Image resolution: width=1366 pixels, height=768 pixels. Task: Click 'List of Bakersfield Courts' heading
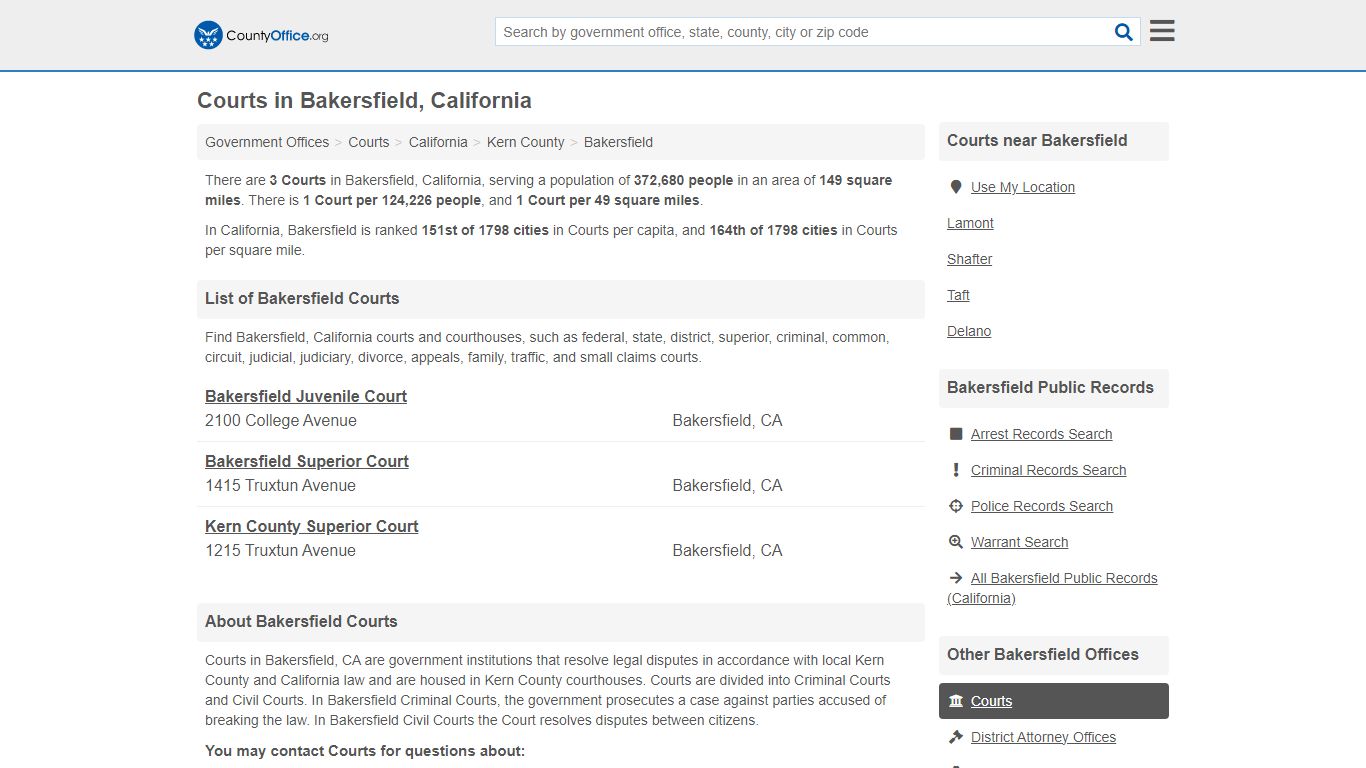click(302, 298)
